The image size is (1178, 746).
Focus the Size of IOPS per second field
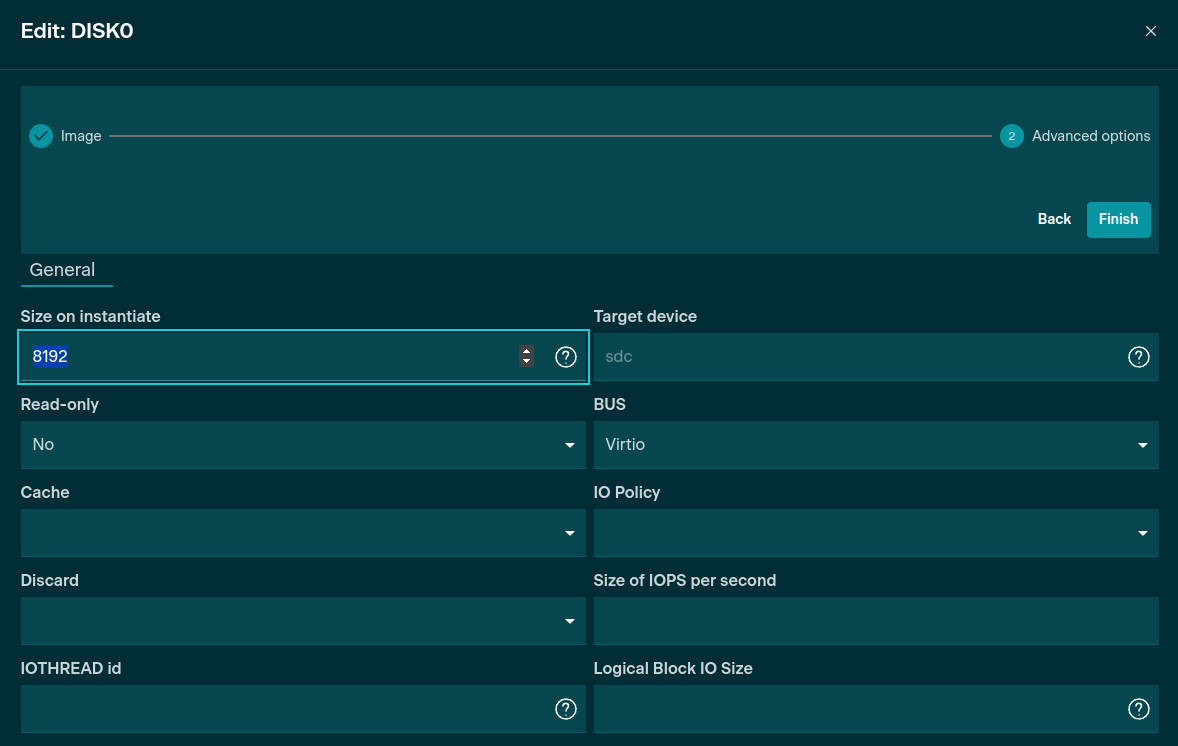[875, 621]
